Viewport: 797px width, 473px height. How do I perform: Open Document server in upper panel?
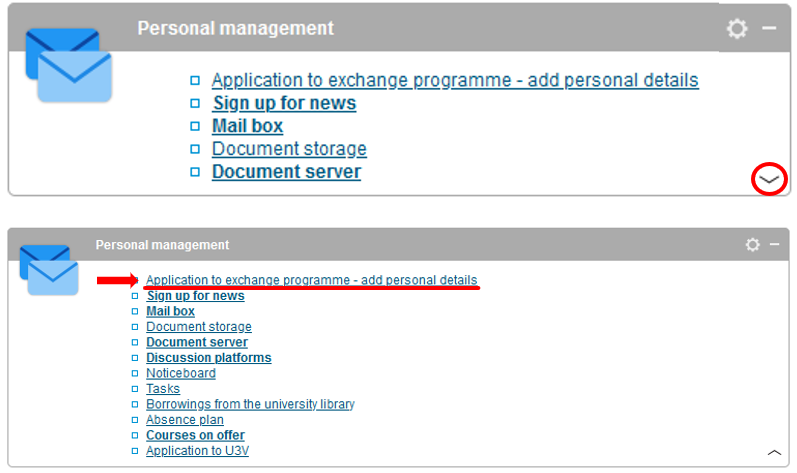[x=286, y=172]
